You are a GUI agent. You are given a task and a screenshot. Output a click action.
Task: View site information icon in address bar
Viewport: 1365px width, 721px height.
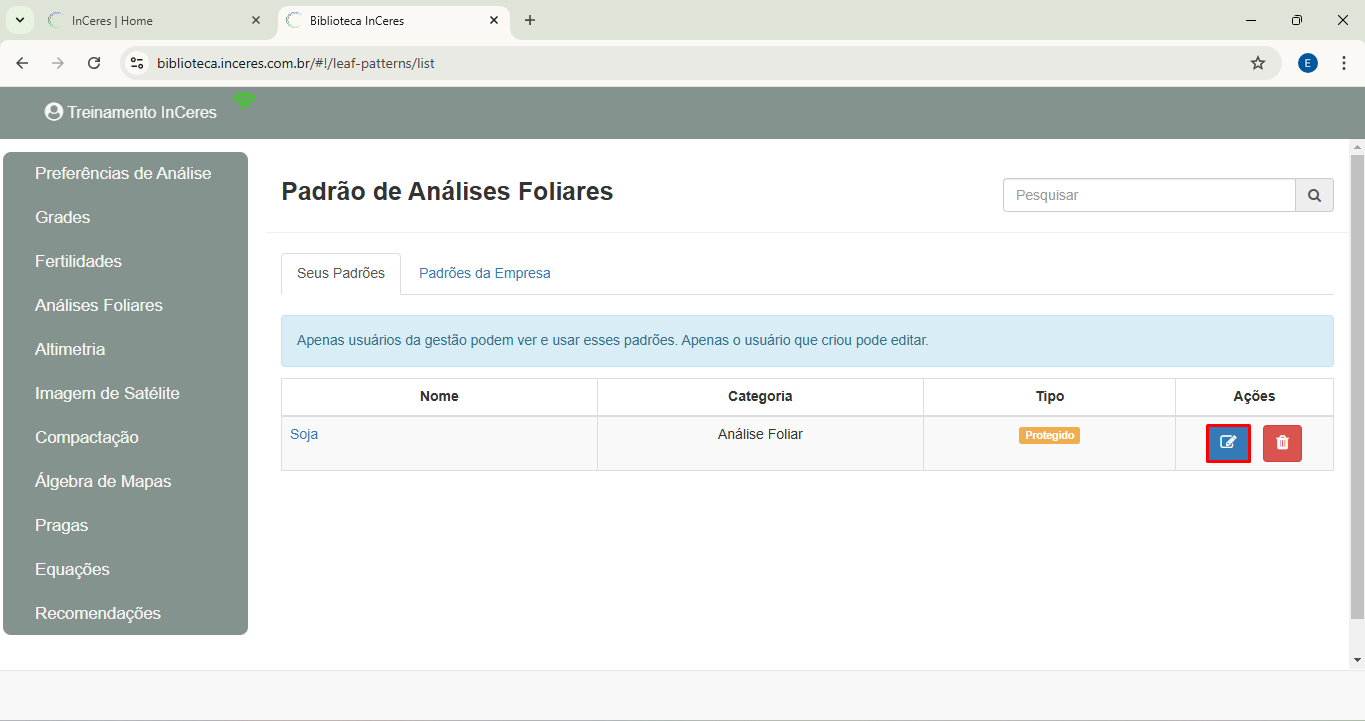point(138,63)
